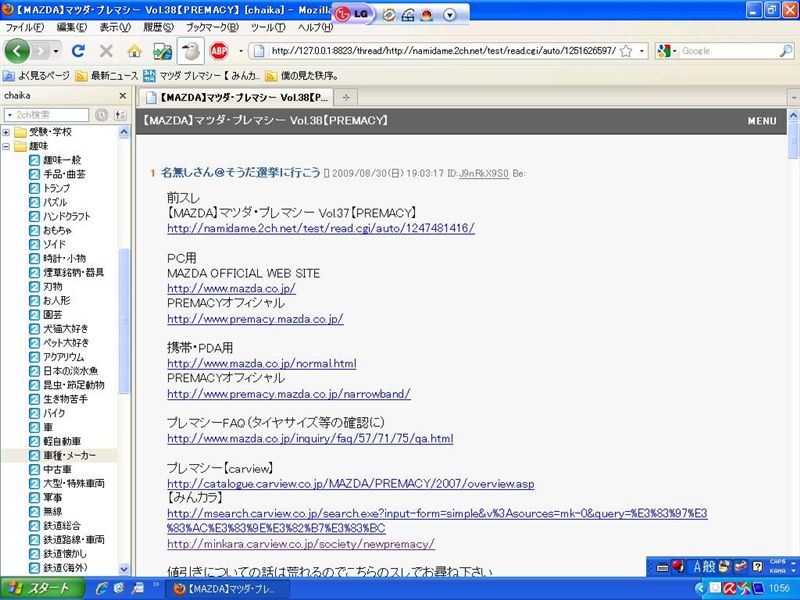Viewport: 800px width, 600px height.
Task: Click the gray Stop loading X icon
Action: [106, 51]
